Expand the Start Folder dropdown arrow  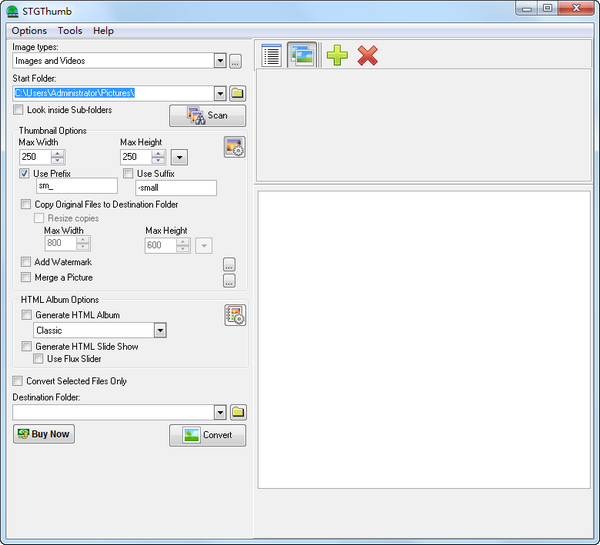click(x=220, y=93)
